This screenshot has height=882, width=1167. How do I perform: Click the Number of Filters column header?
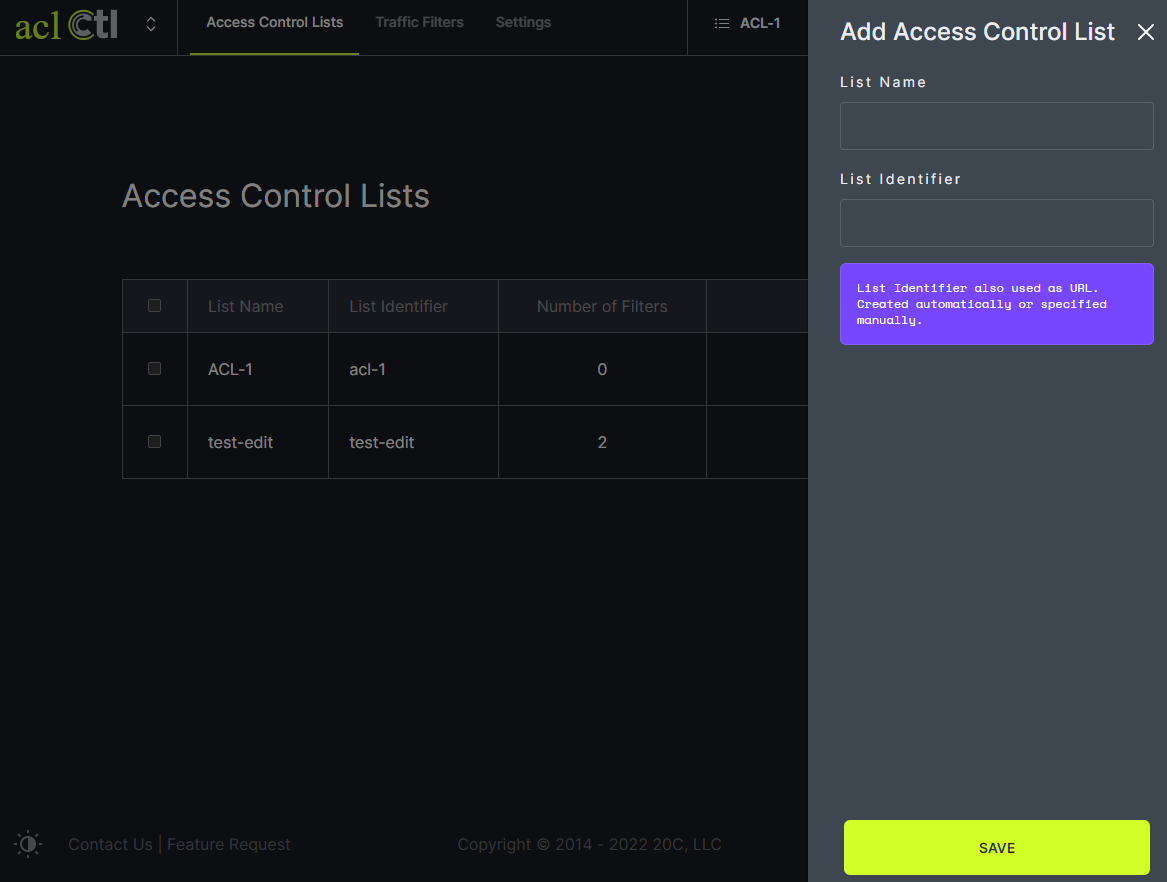(602, 307)
